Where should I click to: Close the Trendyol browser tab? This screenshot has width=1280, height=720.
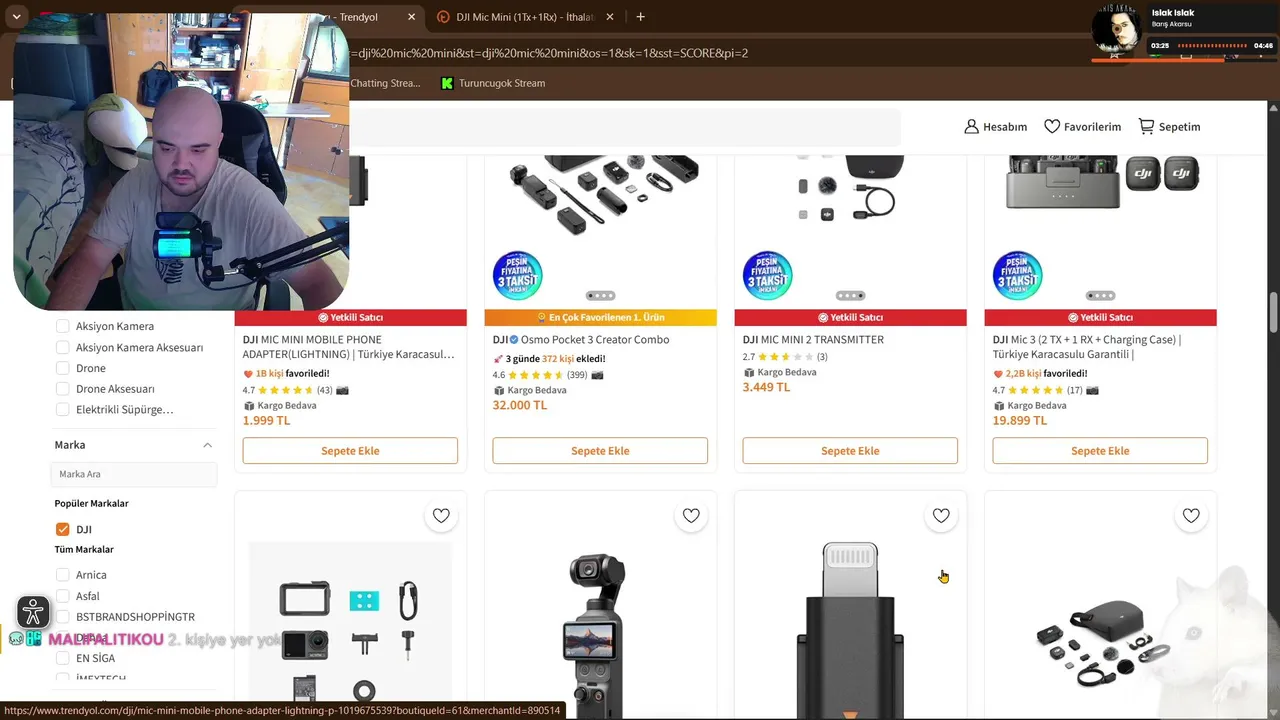tap(411, 17)
